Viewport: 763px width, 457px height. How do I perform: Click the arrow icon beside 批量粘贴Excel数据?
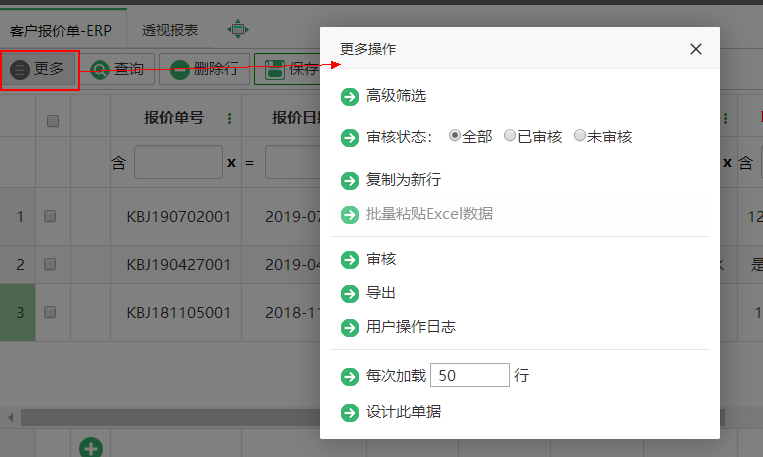[x=349, y=215]
